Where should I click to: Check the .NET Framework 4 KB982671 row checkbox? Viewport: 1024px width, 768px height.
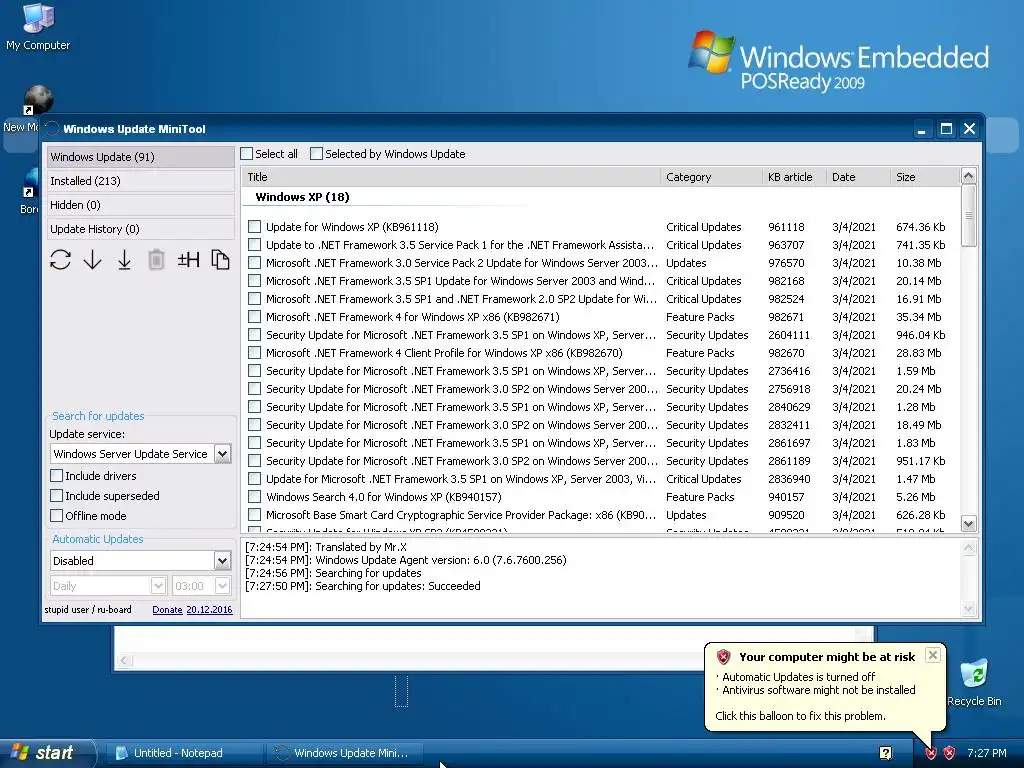coord(255,317)
